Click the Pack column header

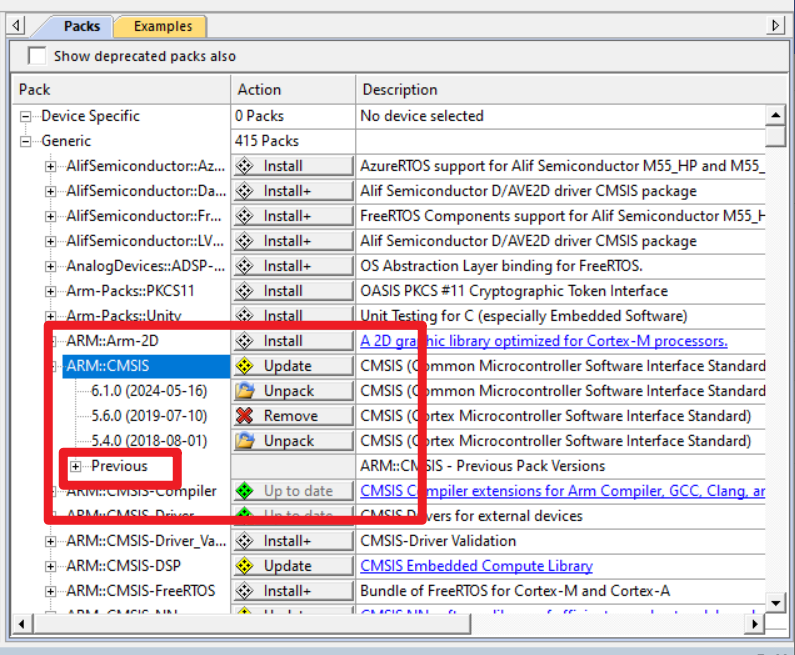121,90
